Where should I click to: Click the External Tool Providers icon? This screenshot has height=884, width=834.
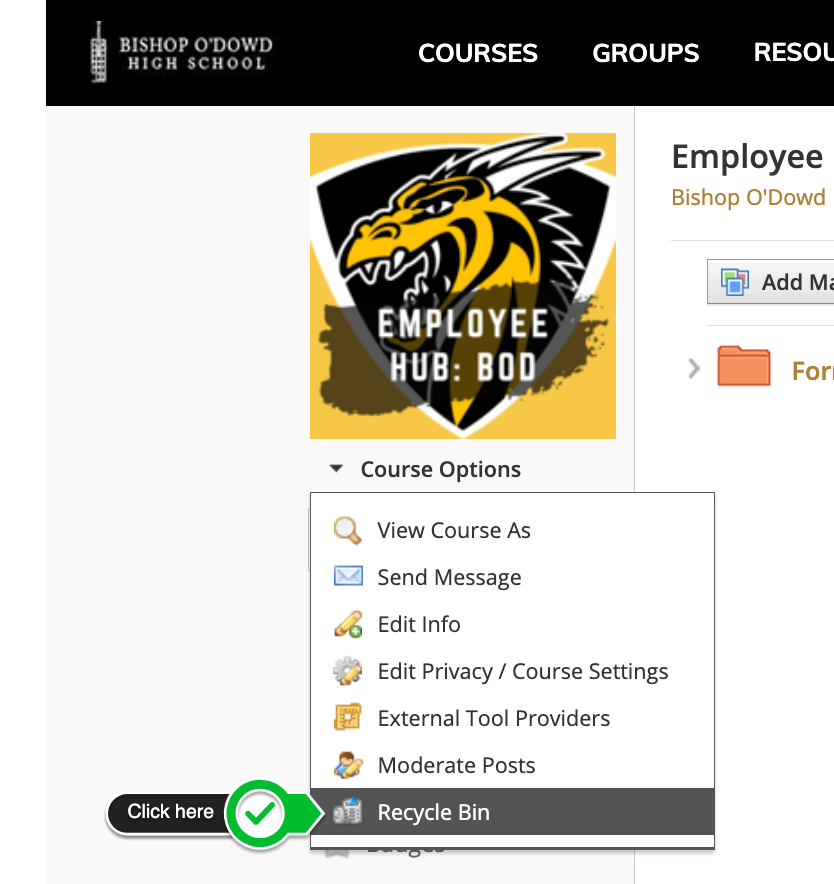(x=348, y=718)
